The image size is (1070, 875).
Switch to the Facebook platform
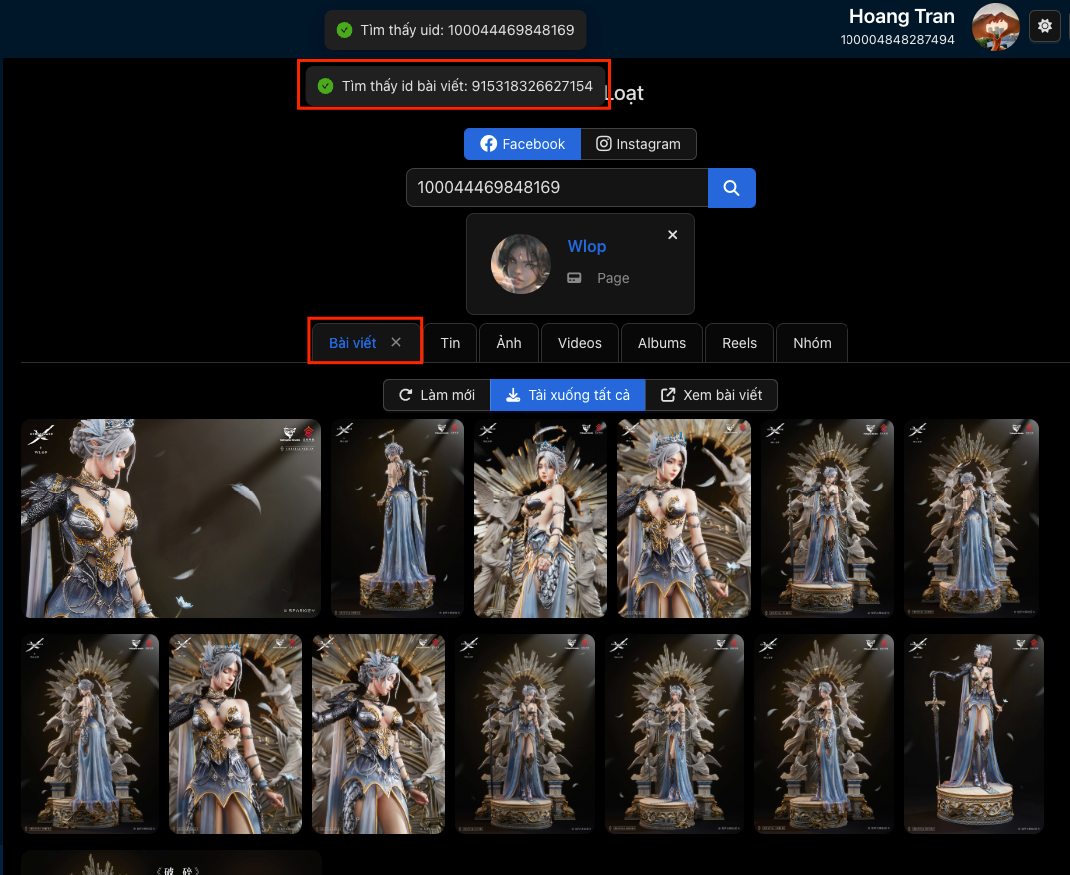click(x=523, y=144)
